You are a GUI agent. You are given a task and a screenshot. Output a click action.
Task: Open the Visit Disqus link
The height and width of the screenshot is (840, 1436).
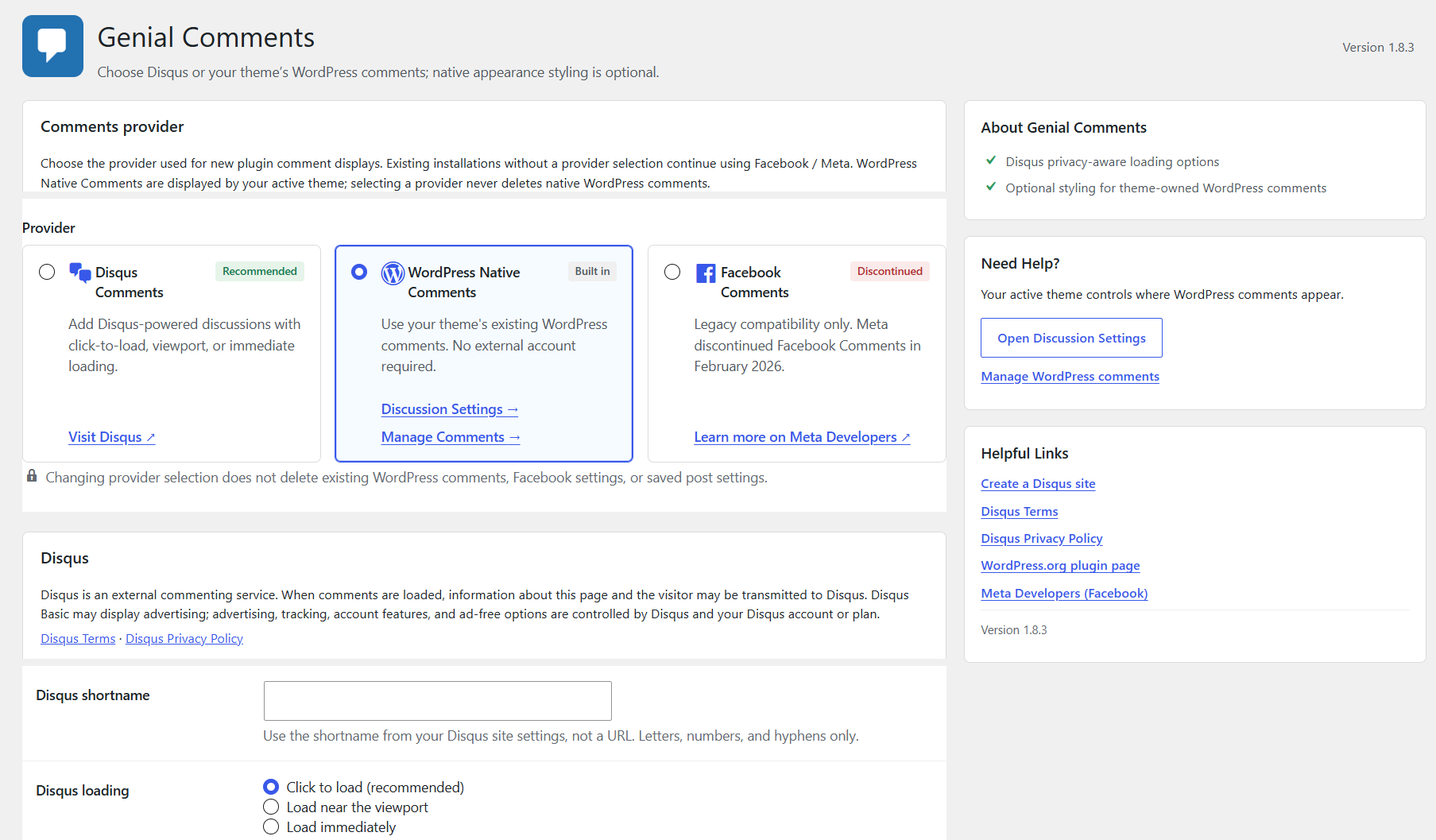pyautogui.click(x=111, y=437)
